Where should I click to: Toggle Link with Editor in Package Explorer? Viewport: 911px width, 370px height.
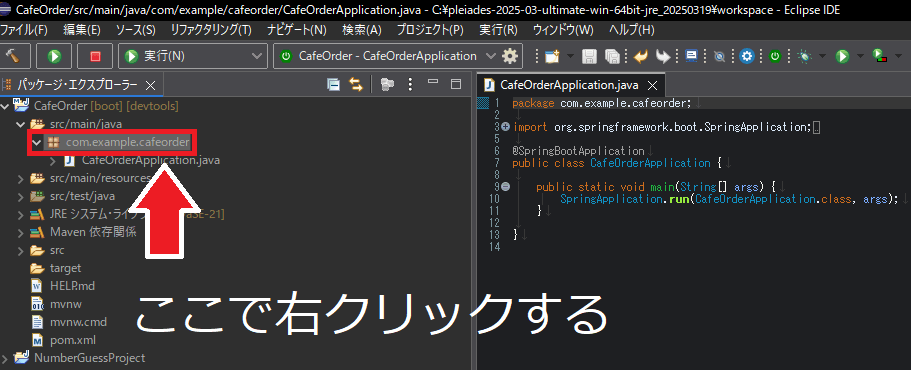355,85
